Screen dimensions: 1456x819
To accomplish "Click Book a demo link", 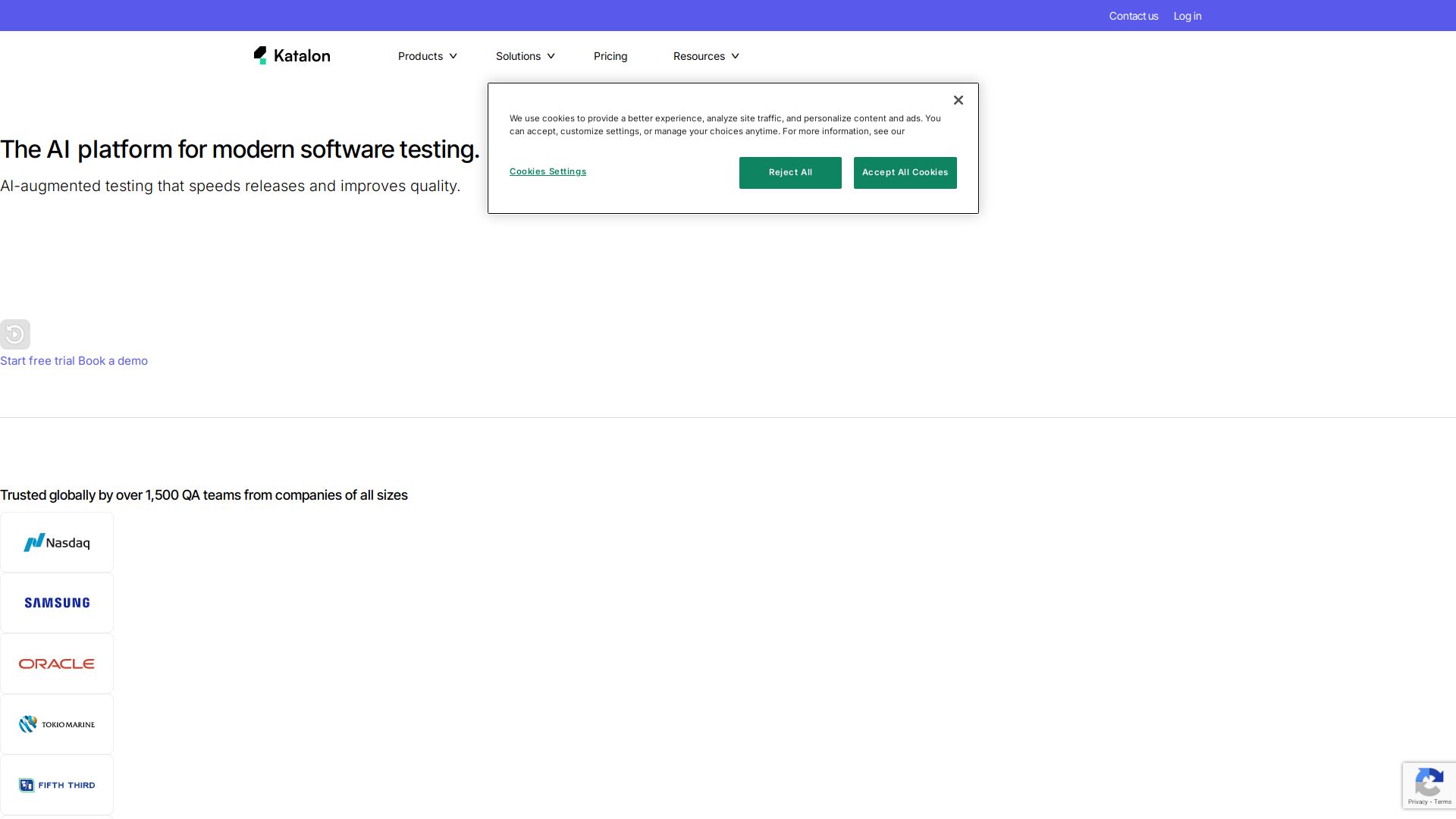I will (113, 361).
